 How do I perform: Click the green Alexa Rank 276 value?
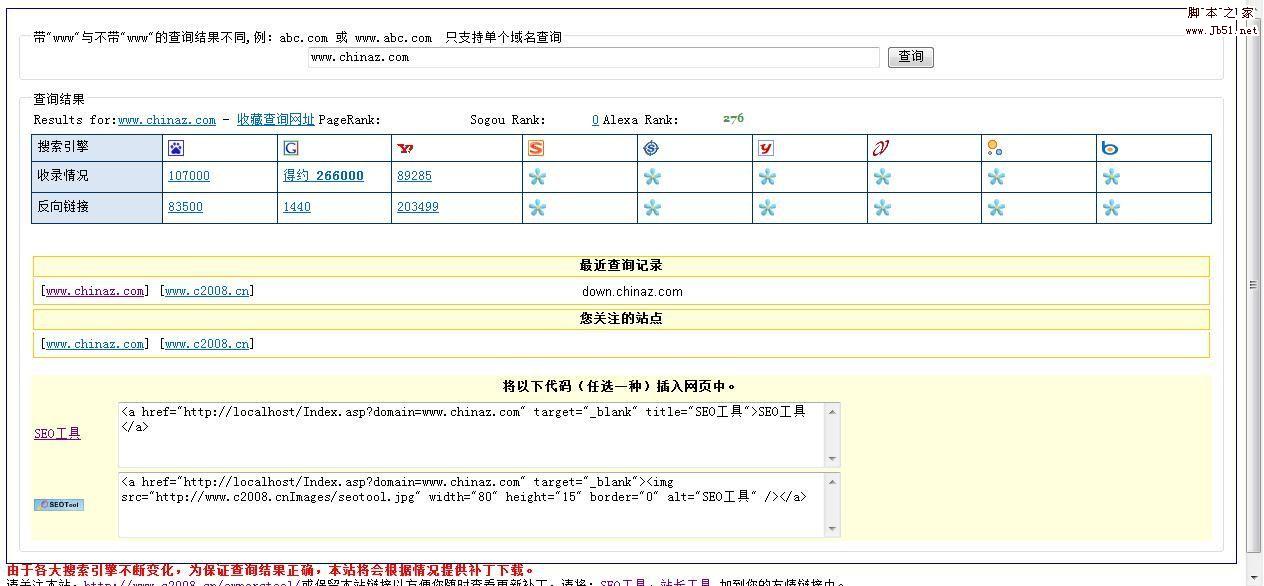click(733, 118)
